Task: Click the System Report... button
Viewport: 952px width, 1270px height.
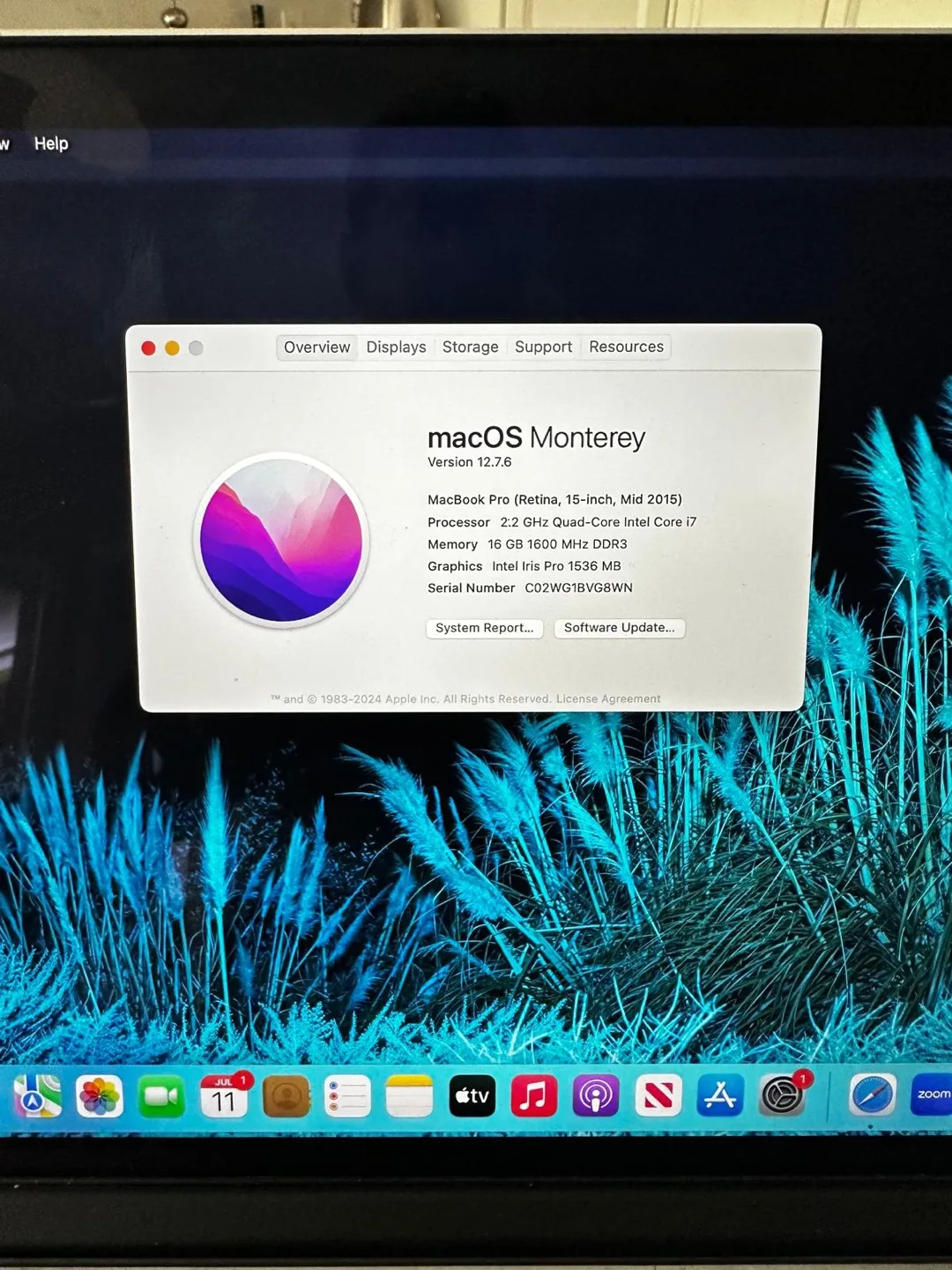Action: click(485, 628)
